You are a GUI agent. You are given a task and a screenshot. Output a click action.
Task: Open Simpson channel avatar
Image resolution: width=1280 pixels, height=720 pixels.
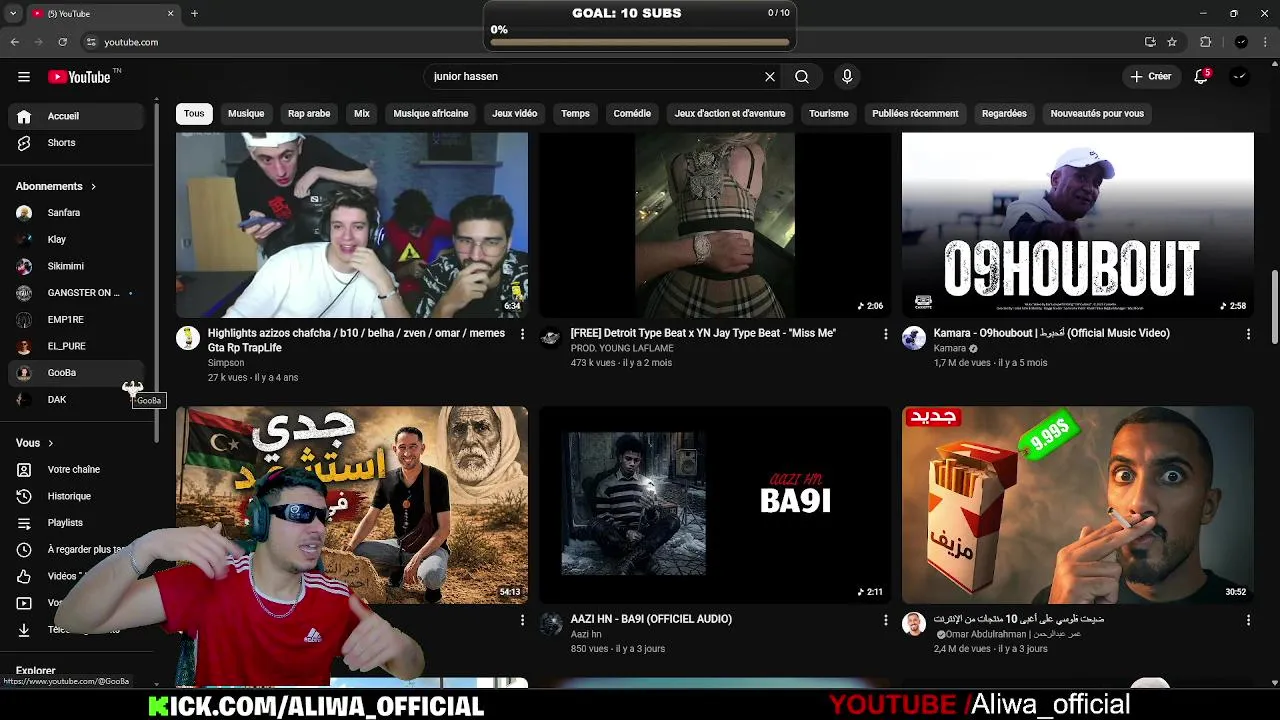188,338
